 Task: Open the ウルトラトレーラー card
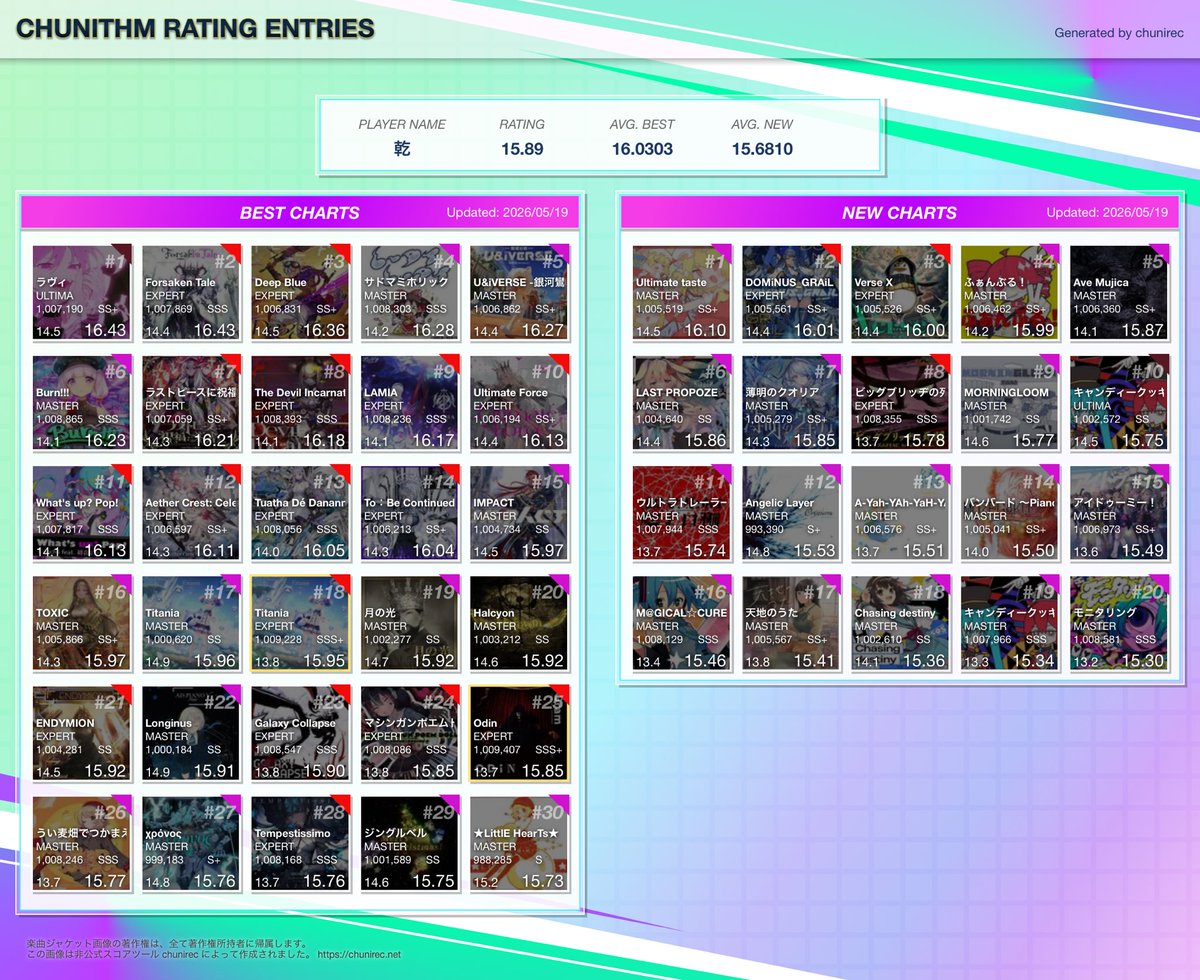coord(682,512)
